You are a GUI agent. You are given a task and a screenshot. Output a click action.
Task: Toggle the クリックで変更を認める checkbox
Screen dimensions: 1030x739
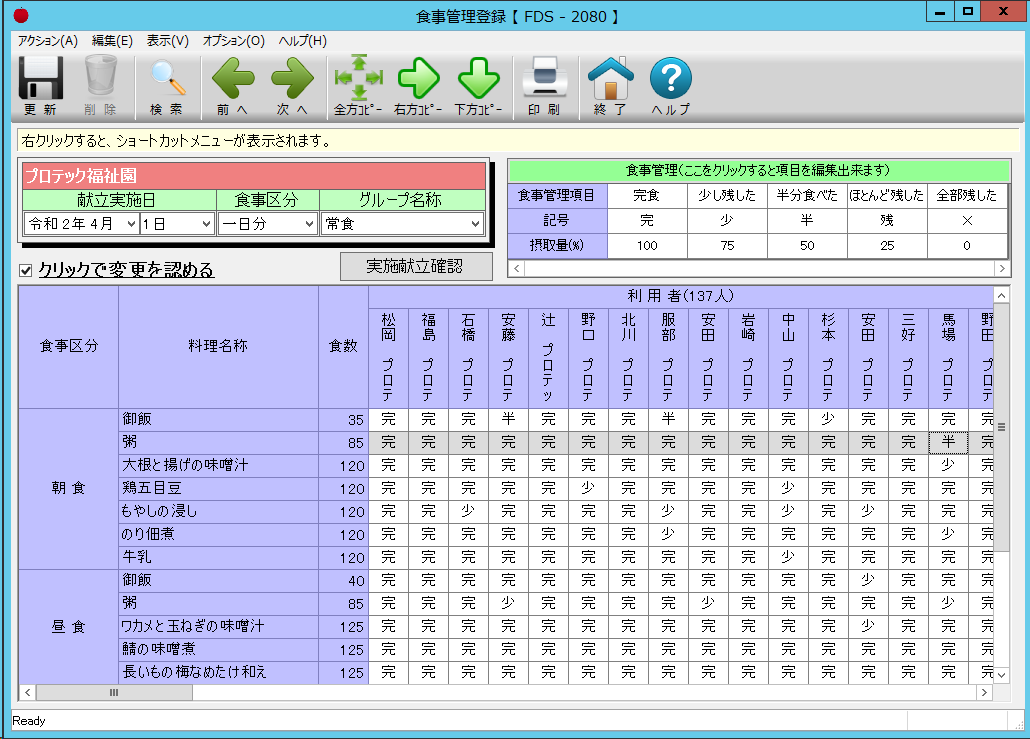(27, 270)
